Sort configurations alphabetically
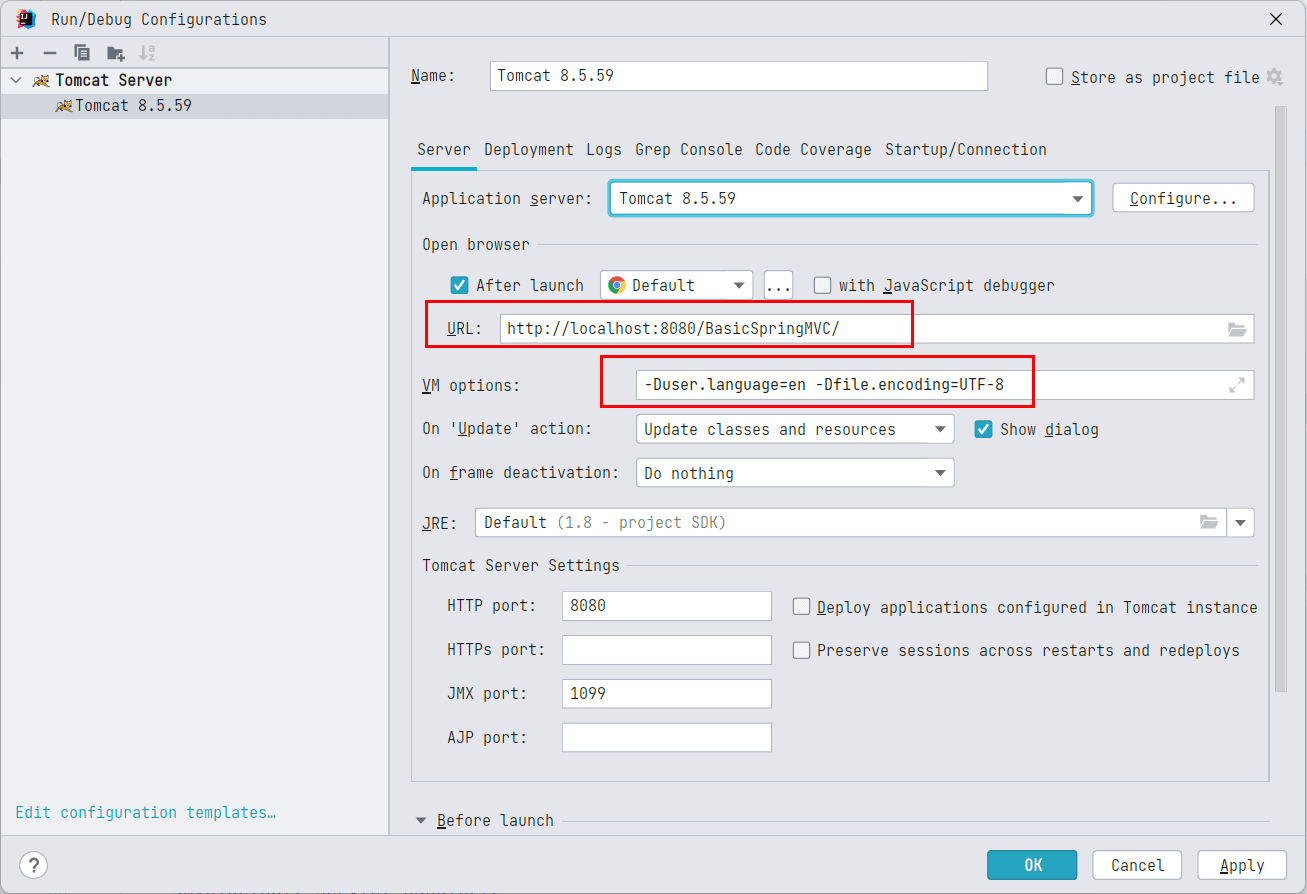This screenshot has width=1307, height=894. [147, 53]
